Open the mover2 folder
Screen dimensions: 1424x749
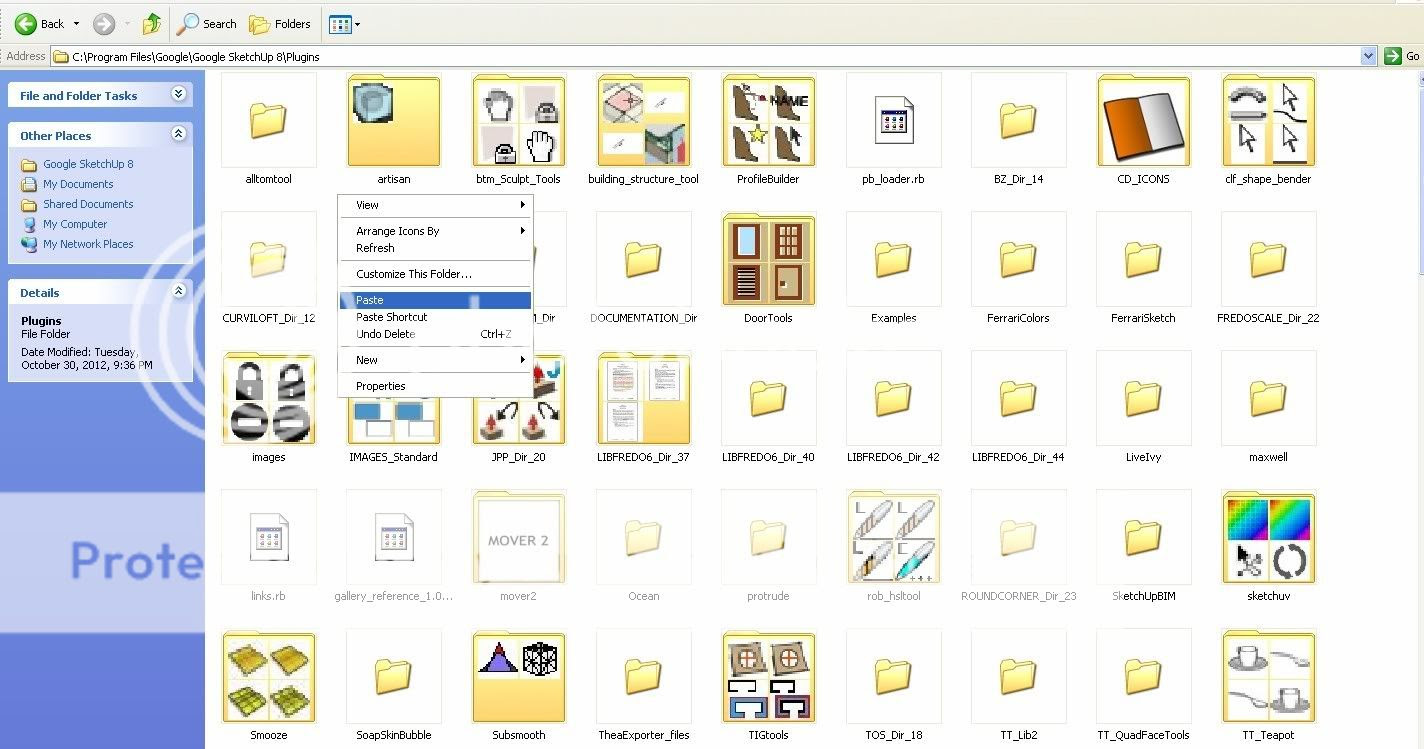click(519, 537)
